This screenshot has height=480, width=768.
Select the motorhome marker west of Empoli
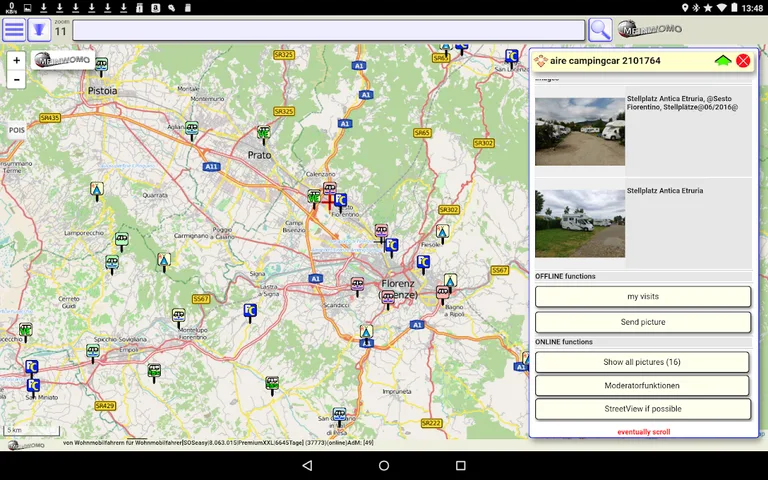point(93,352)
